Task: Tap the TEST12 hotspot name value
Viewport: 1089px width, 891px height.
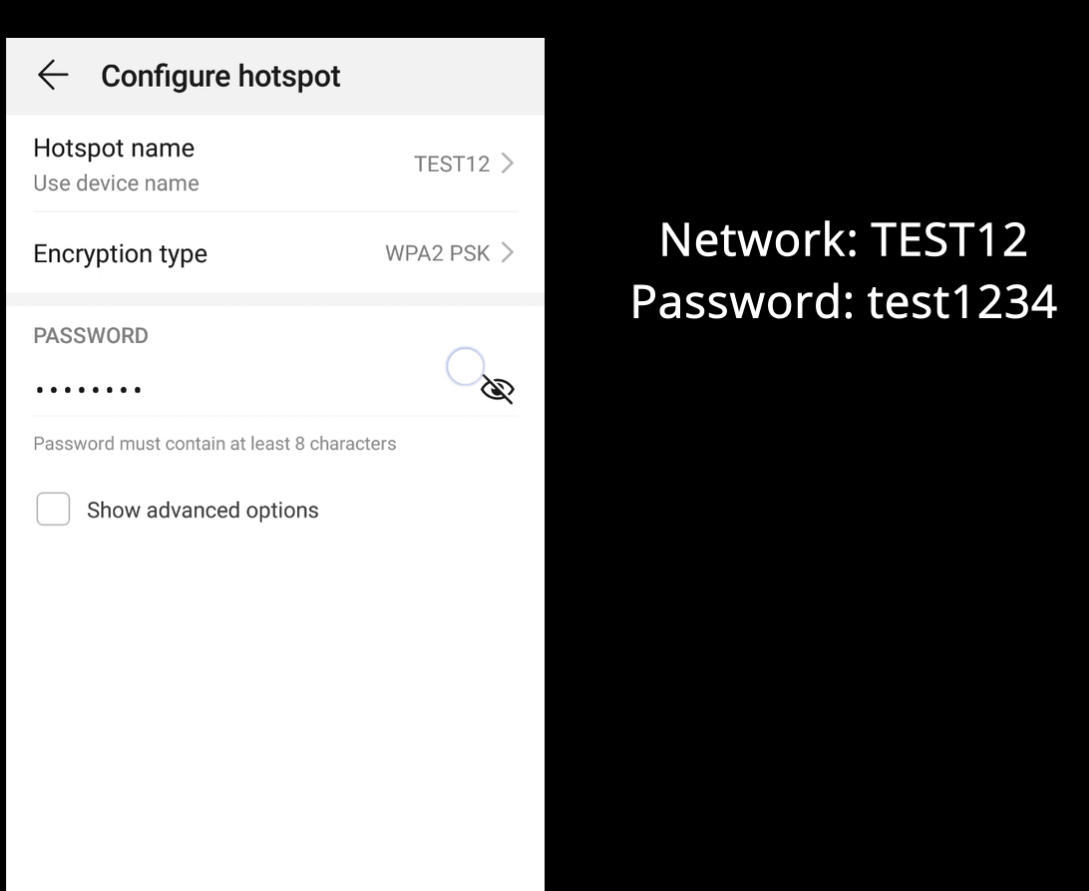Action: 452,164
